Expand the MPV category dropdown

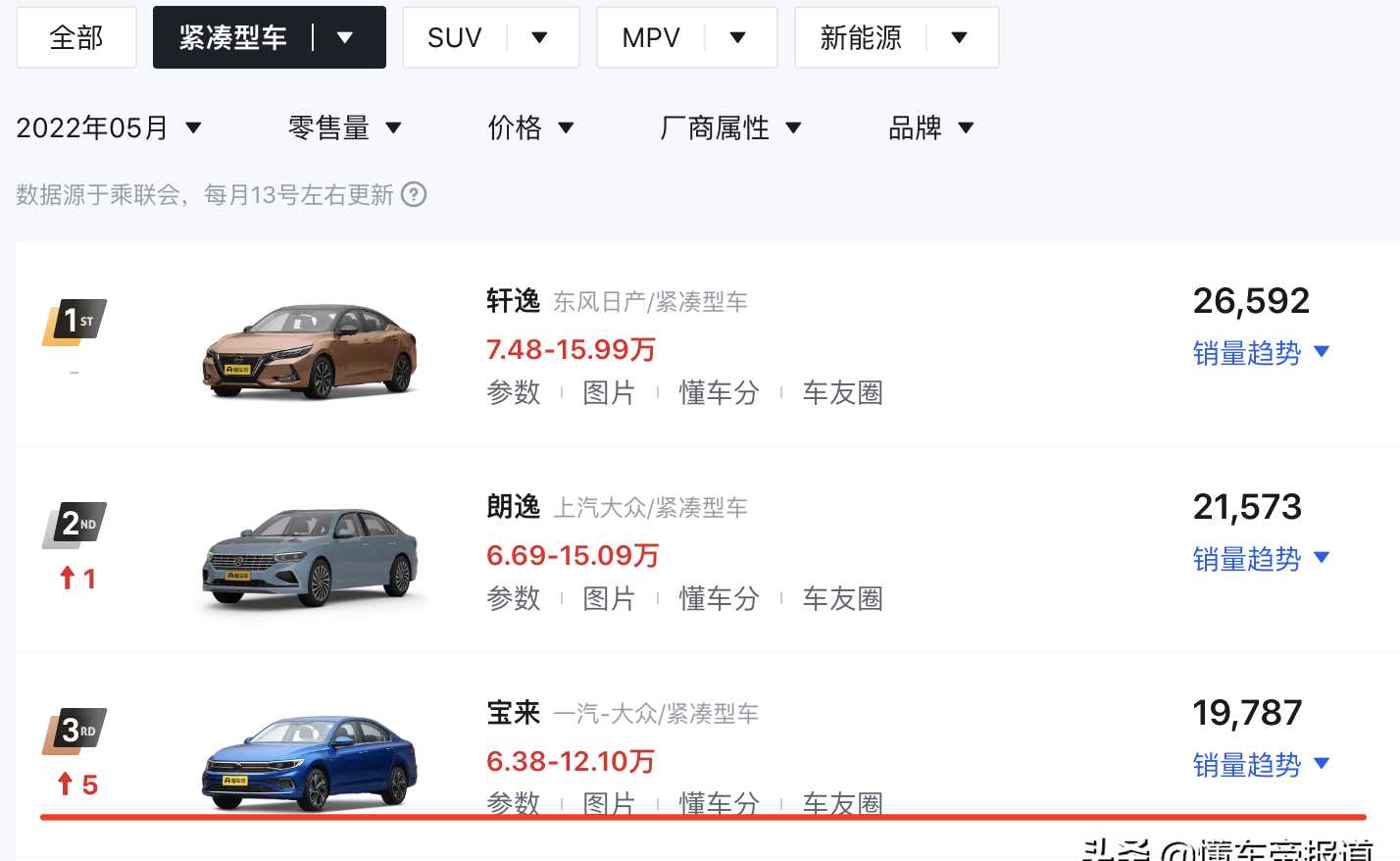tap(737, 38)
